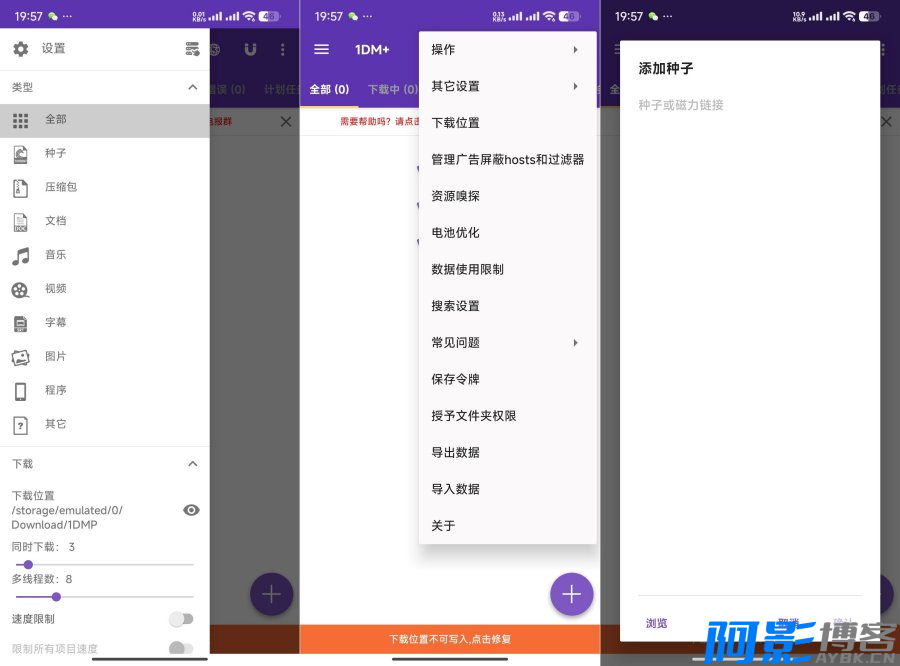900x666 pixels.
Task: Adjust the 多线程数 slider
Action: 56,597
